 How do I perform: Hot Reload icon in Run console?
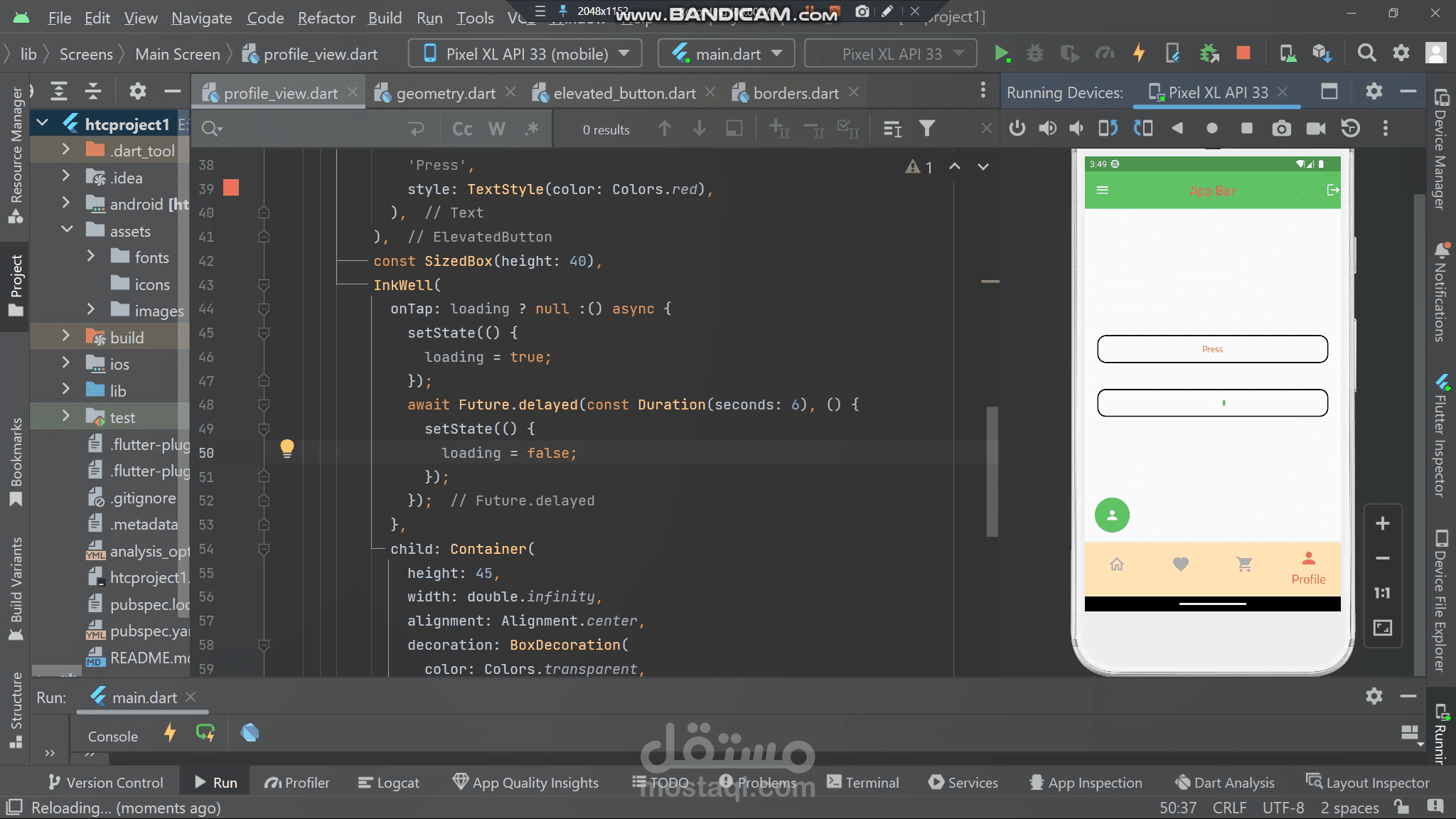[x=170, y=732]
